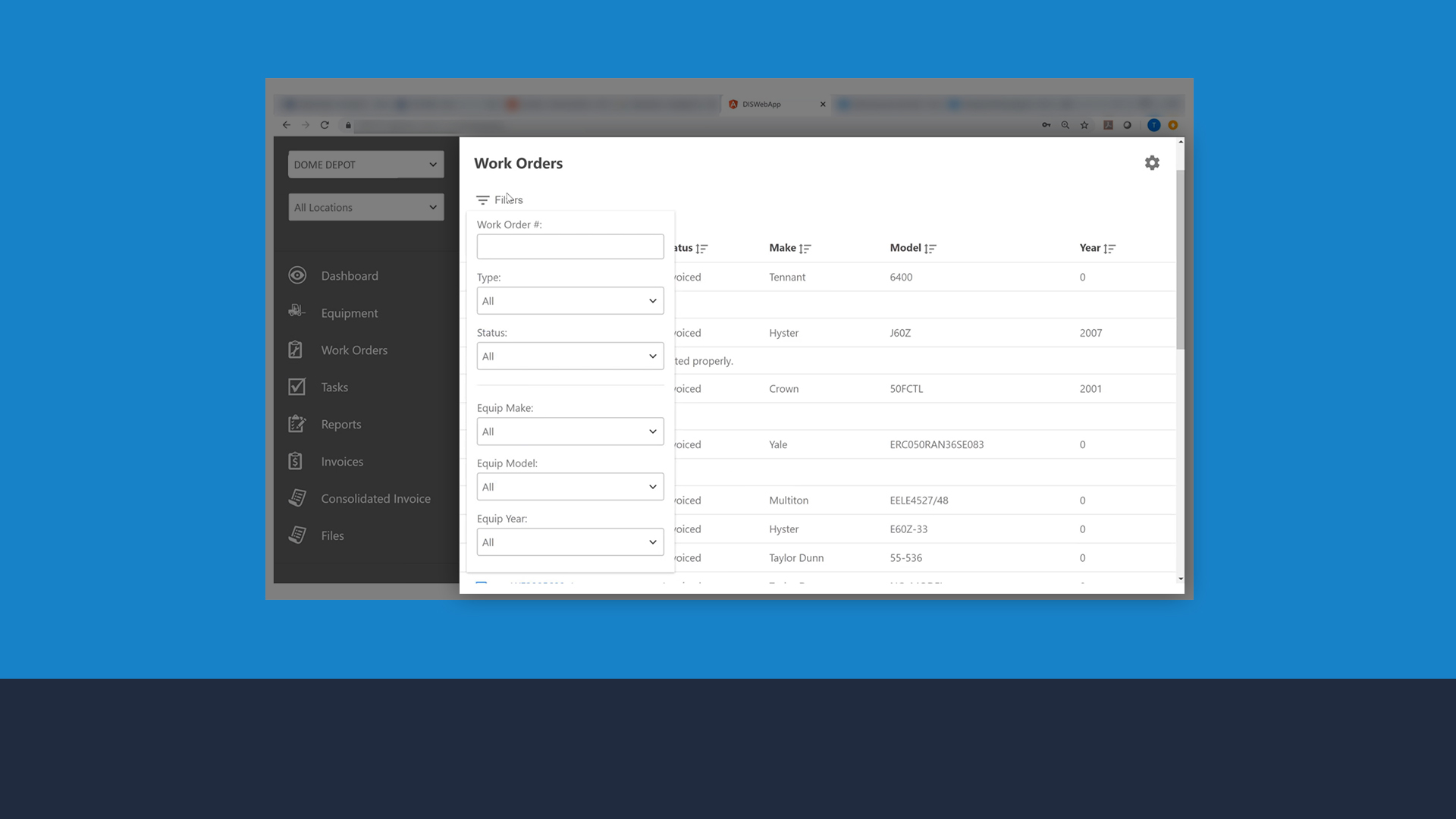Click the site lock icon
Image resolution: width=1456 pixels, height=819 pixels.
[348, 125]
